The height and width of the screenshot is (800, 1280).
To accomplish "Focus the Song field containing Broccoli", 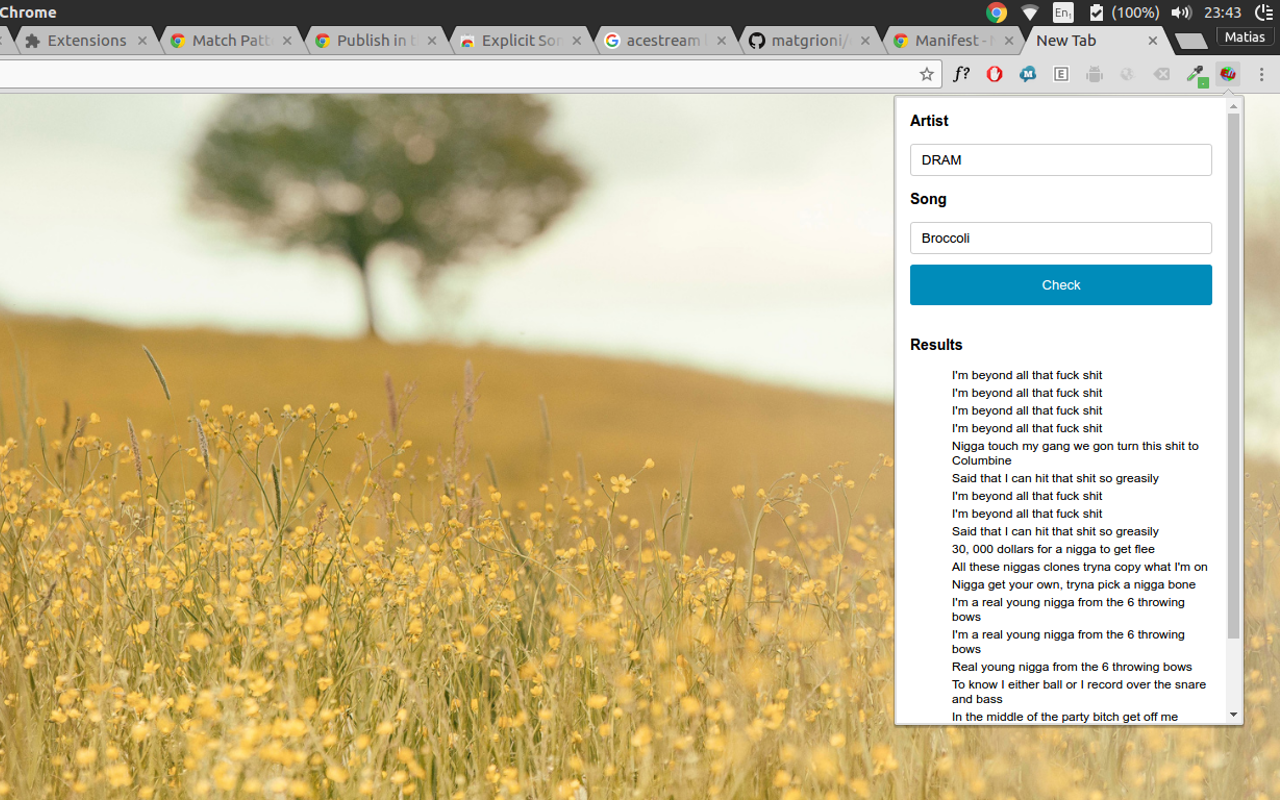I will tap(1061, 238).
